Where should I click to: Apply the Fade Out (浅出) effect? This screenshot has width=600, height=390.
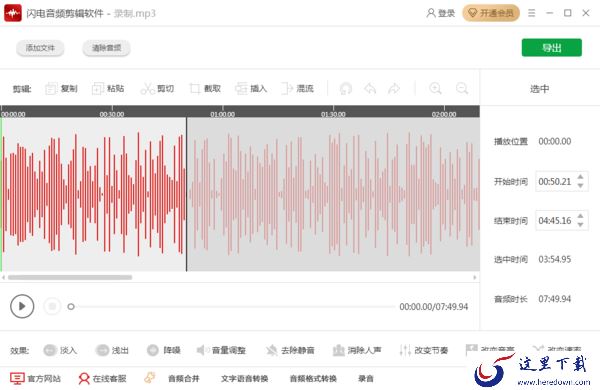pyautogui.click(x=112, y=350)
